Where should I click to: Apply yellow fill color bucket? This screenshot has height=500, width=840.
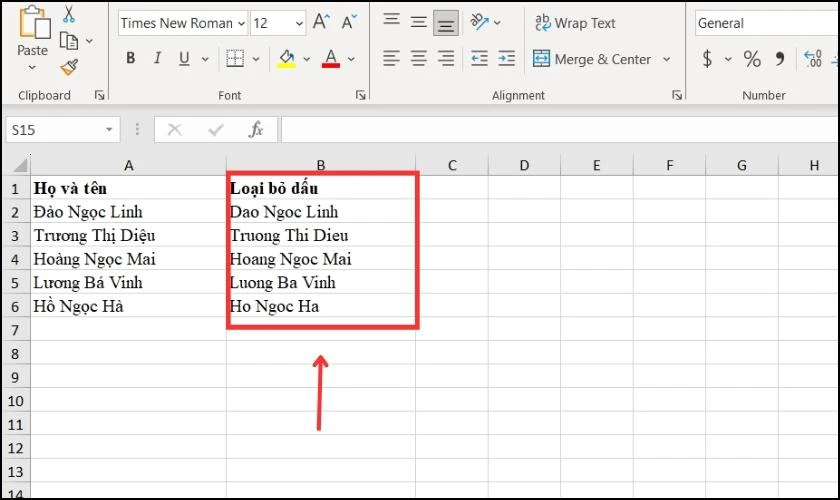point(287,58)
